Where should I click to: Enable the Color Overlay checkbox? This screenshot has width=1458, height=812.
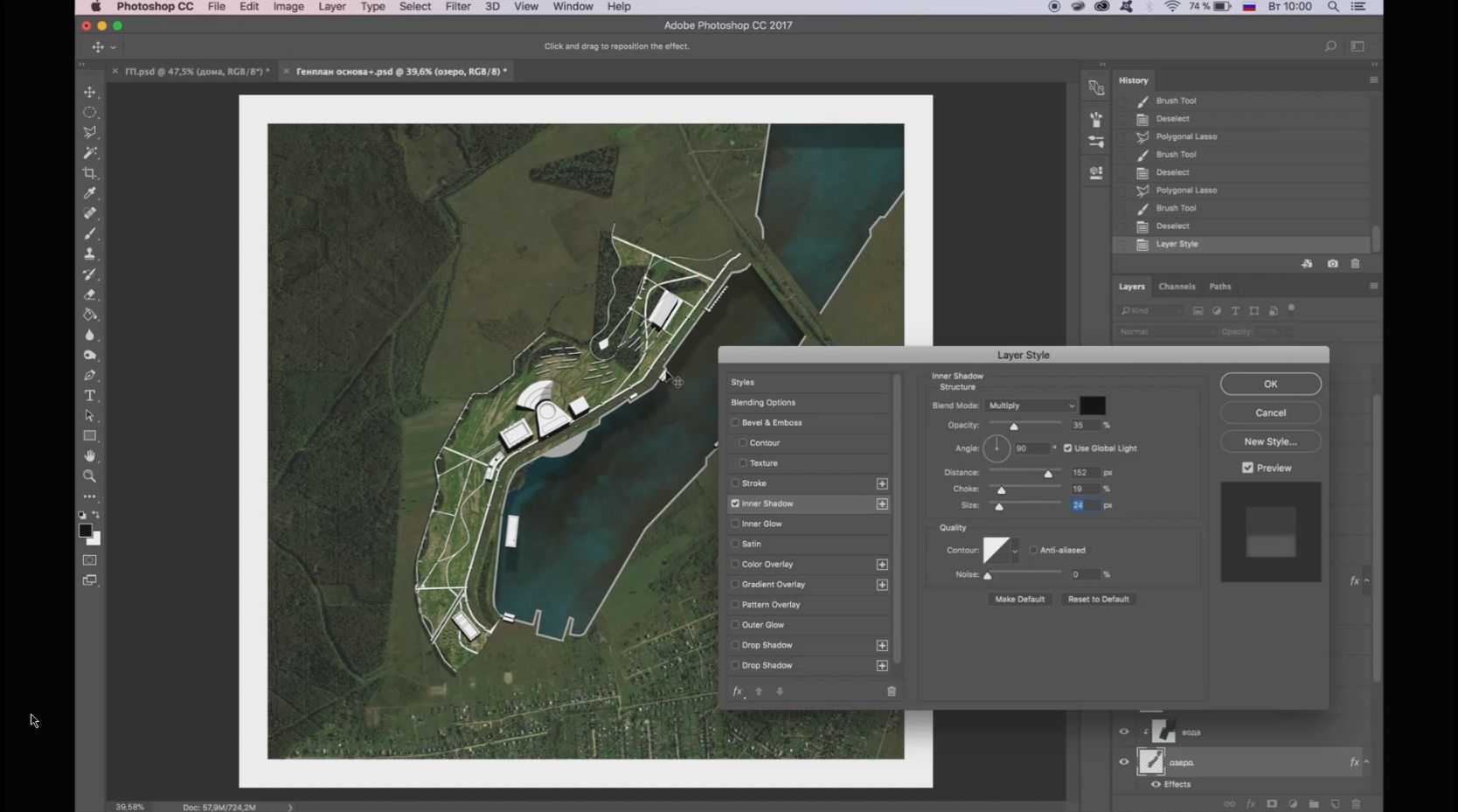[735, 565]
